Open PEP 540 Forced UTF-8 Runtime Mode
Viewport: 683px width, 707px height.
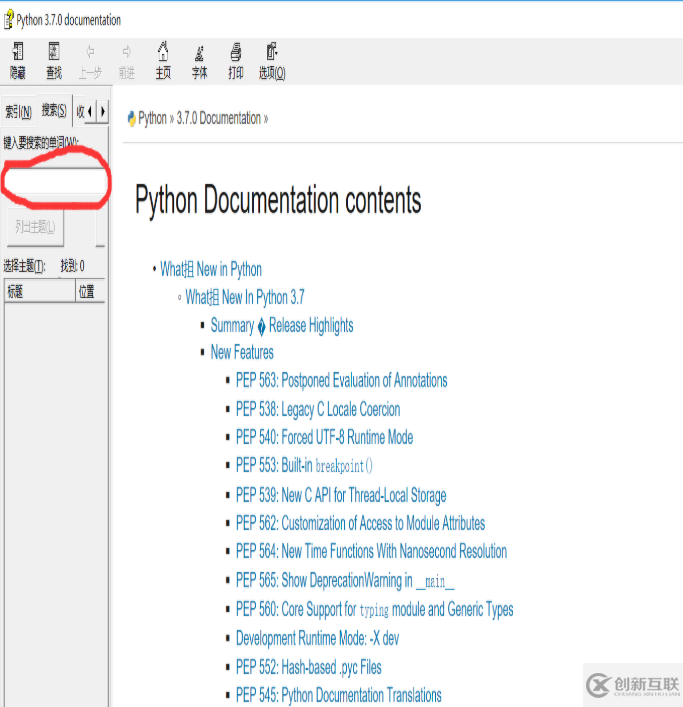pyautogui.click(x=324, y=437)
